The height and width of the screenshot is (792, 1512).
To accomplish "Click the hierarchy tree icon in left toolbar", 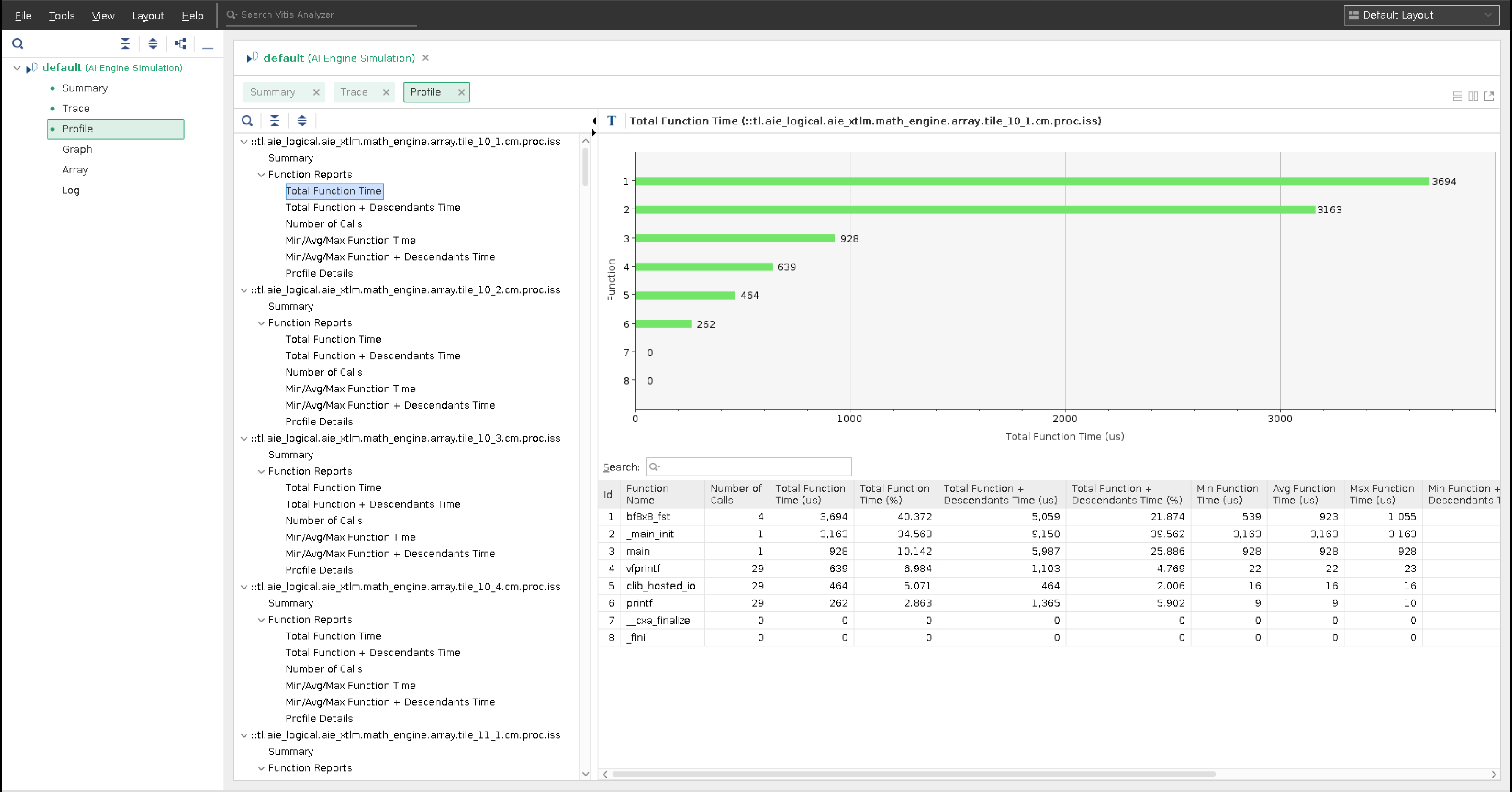I will pos(180,44).
